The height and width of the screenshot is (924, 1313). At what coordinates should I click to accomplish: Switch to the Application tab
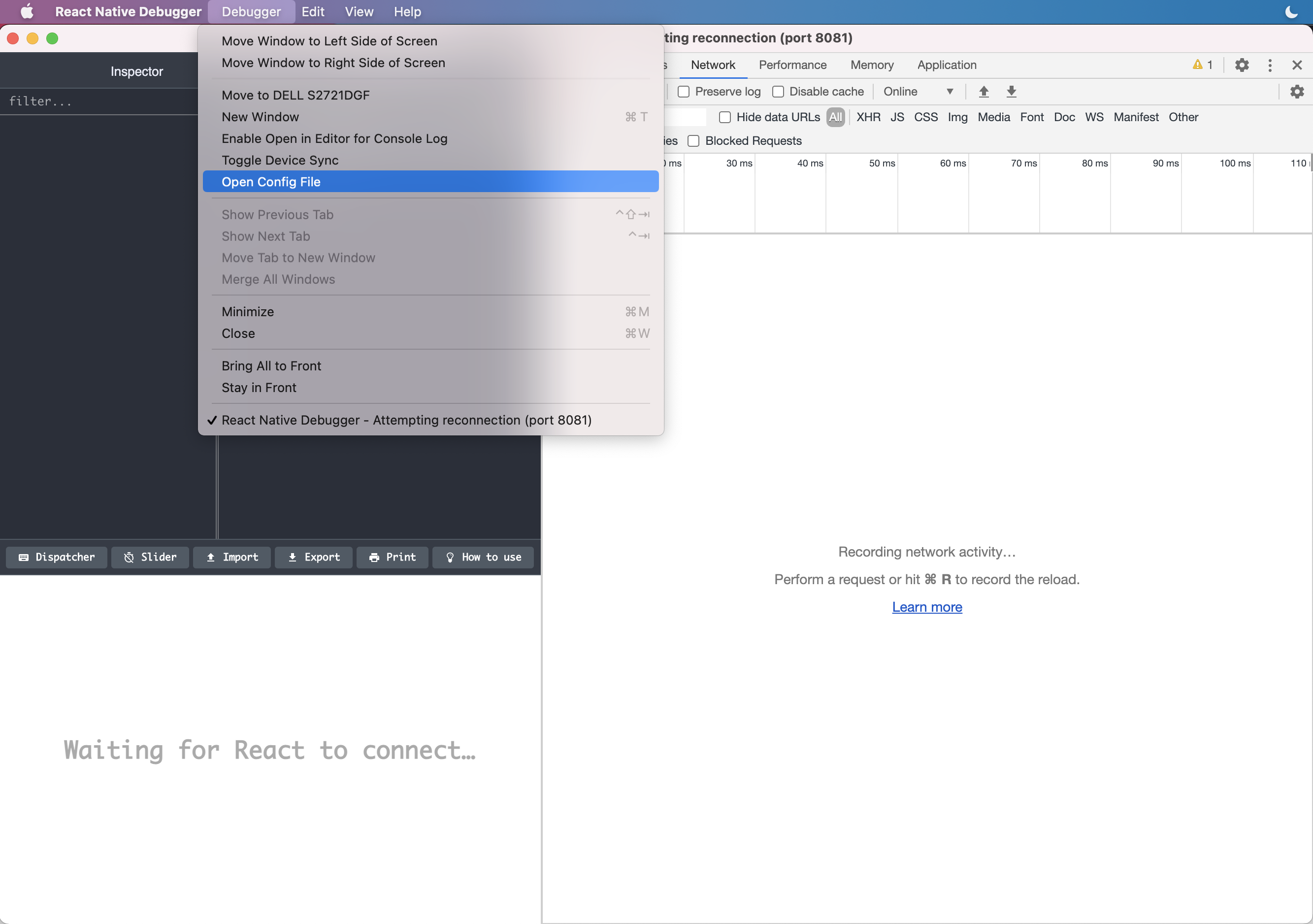tap(947, 65)
